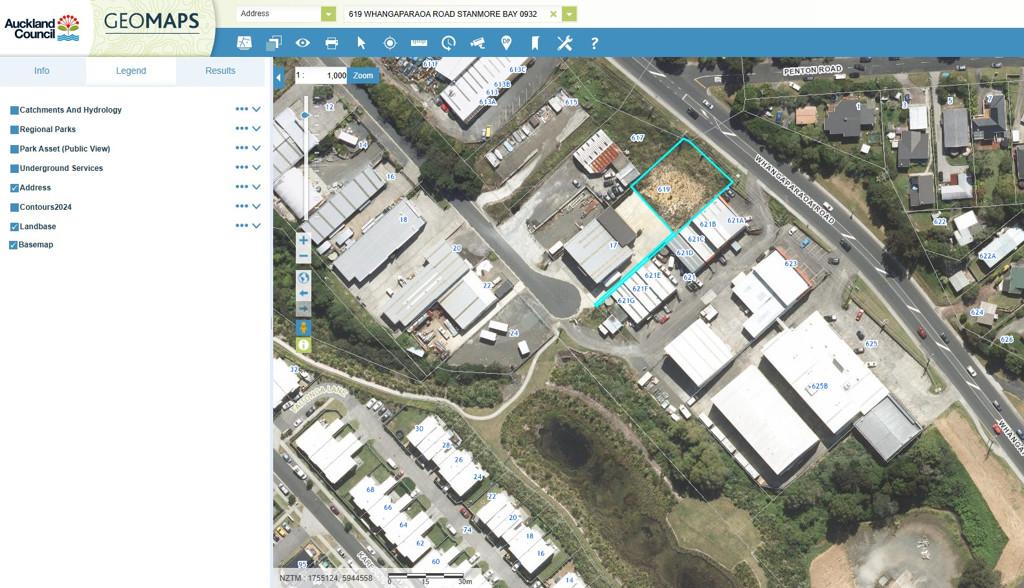Click the street camera icon
Viewport: 1024px width, 588px height.
coord(477,43)
